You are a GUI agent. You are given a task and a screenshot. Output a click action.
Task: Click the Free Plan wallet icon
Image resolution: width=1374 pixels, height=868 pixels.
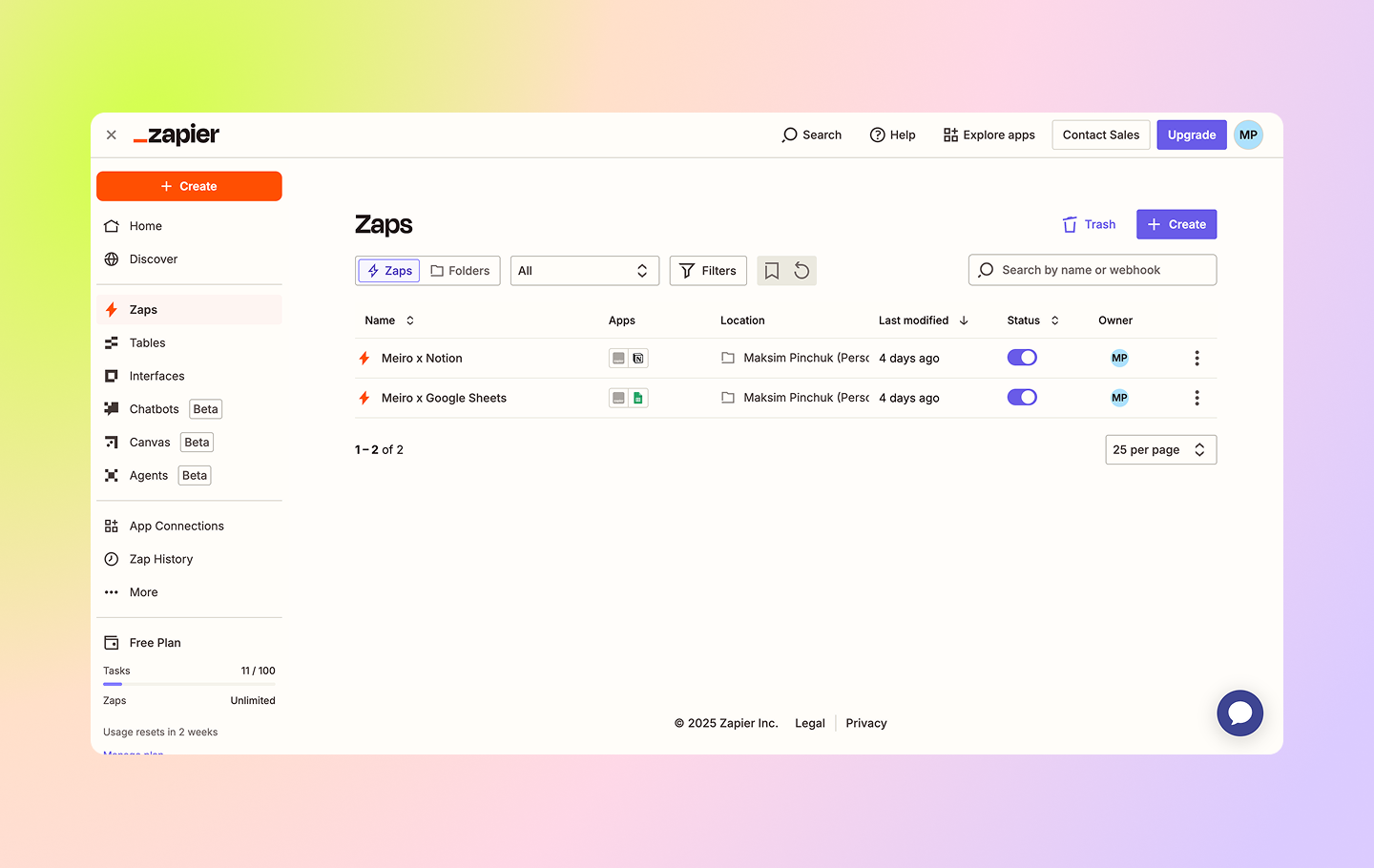point(112,643)
